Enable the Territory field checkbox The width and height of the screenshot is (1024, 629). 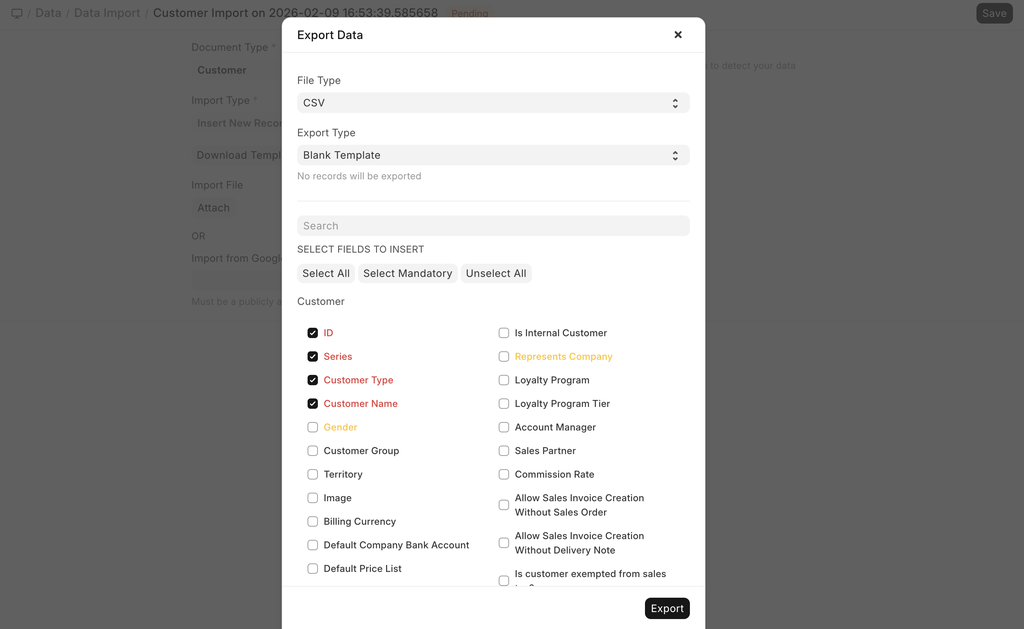313,475
